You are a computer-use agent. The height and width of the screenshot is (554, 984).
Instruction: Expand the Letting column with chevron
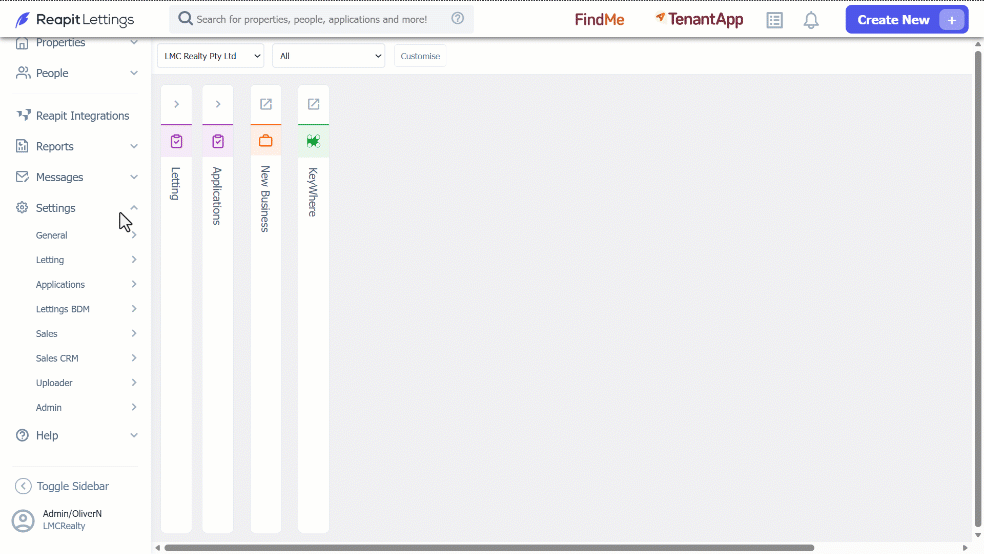pyautogui.click(x=176, y=104)
